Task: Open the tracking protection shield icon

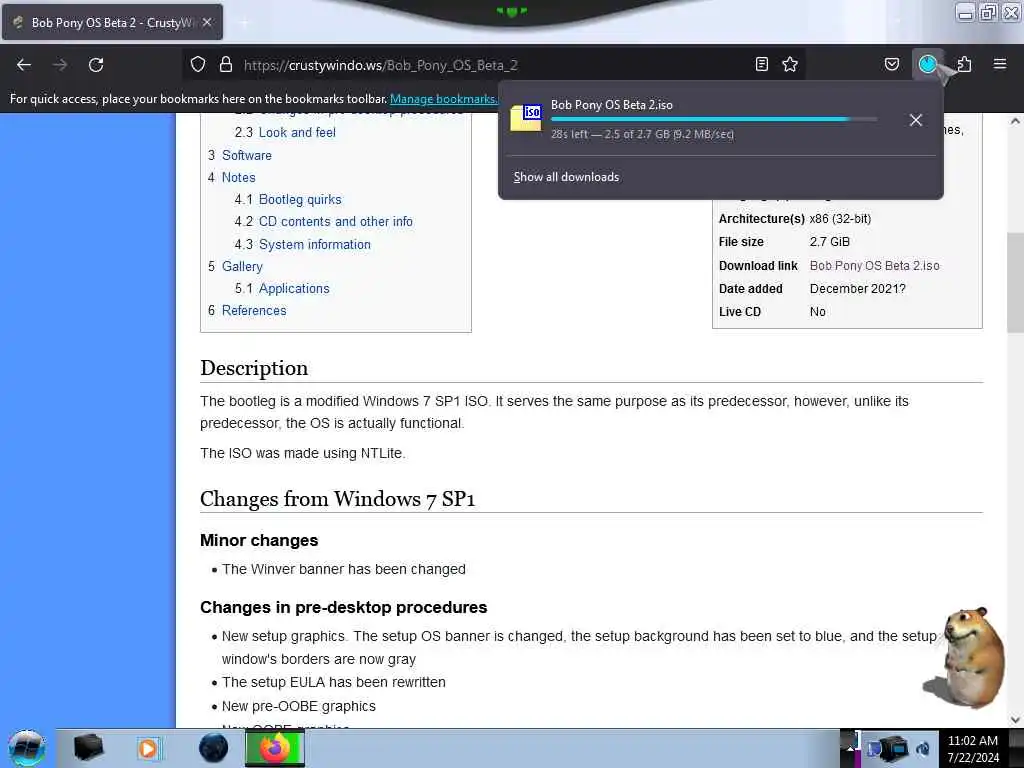Action: 198,65
